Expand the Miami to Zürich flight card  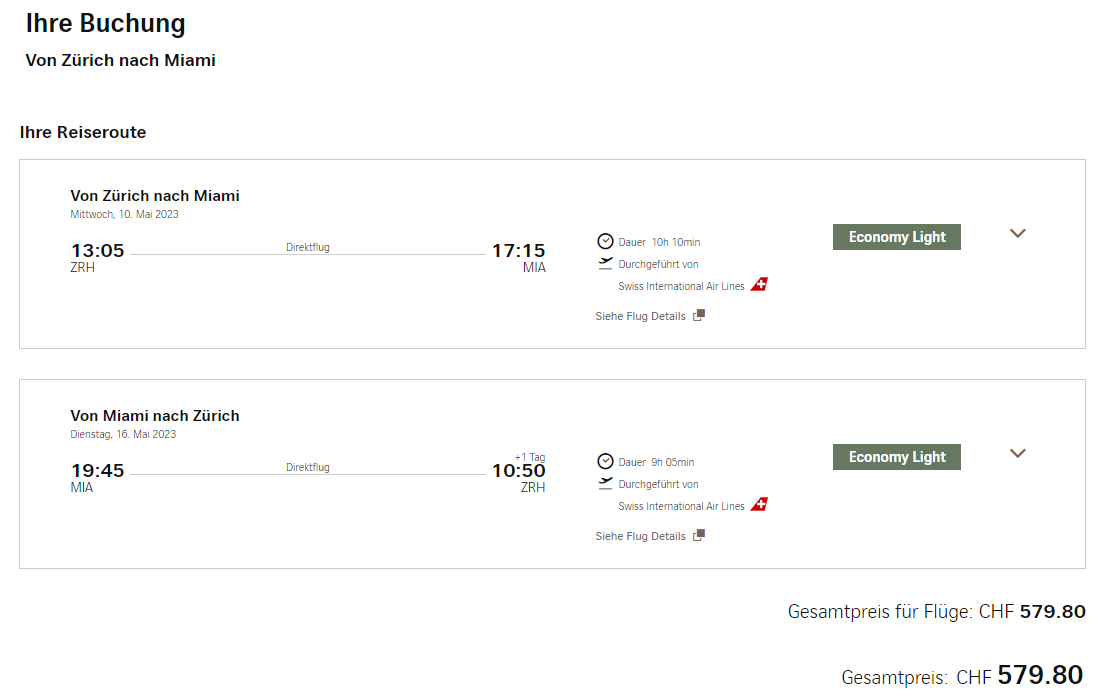pos(1018,453)
